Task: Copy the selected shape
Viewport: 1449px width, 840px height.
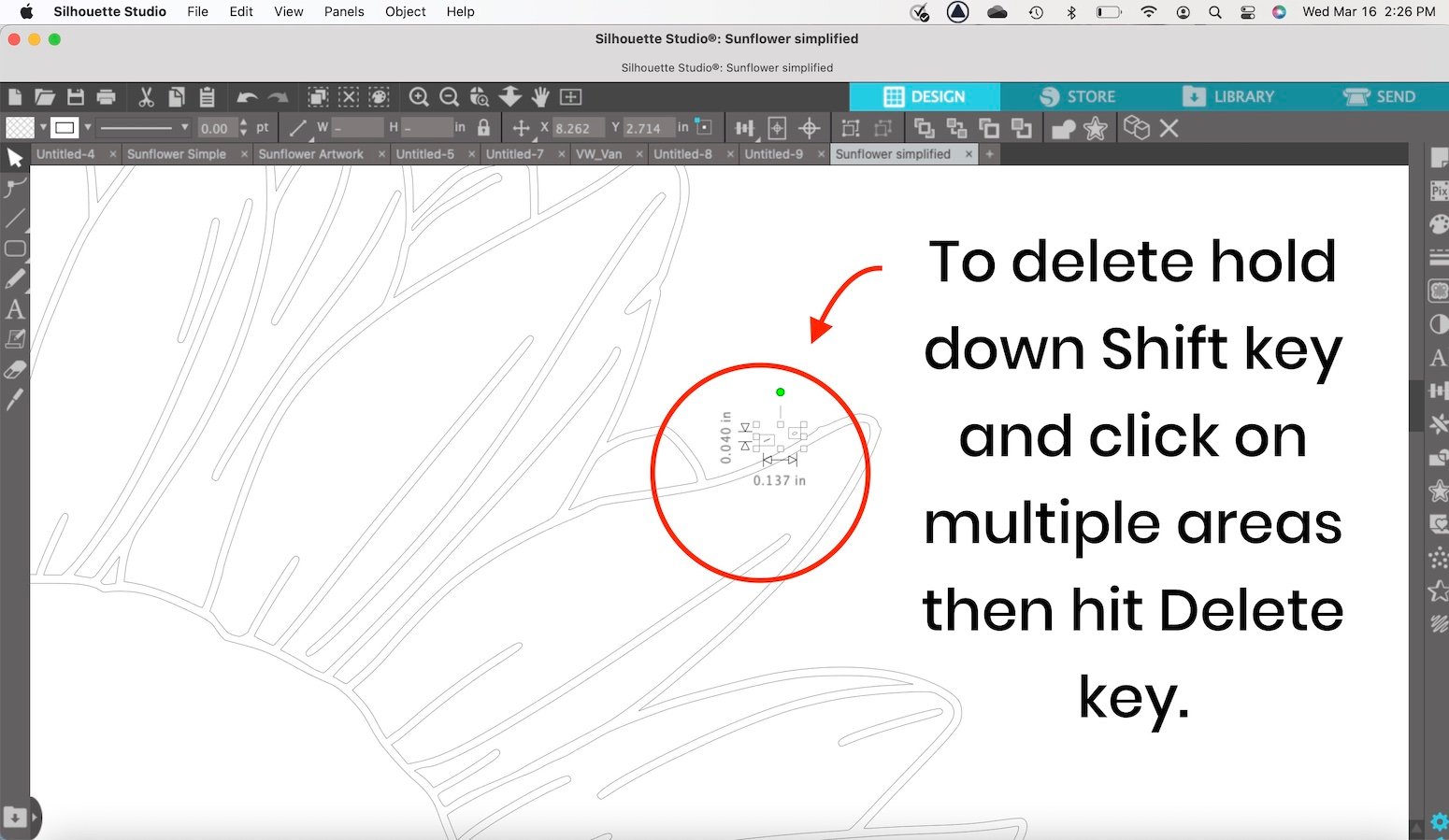Action: 177,96
